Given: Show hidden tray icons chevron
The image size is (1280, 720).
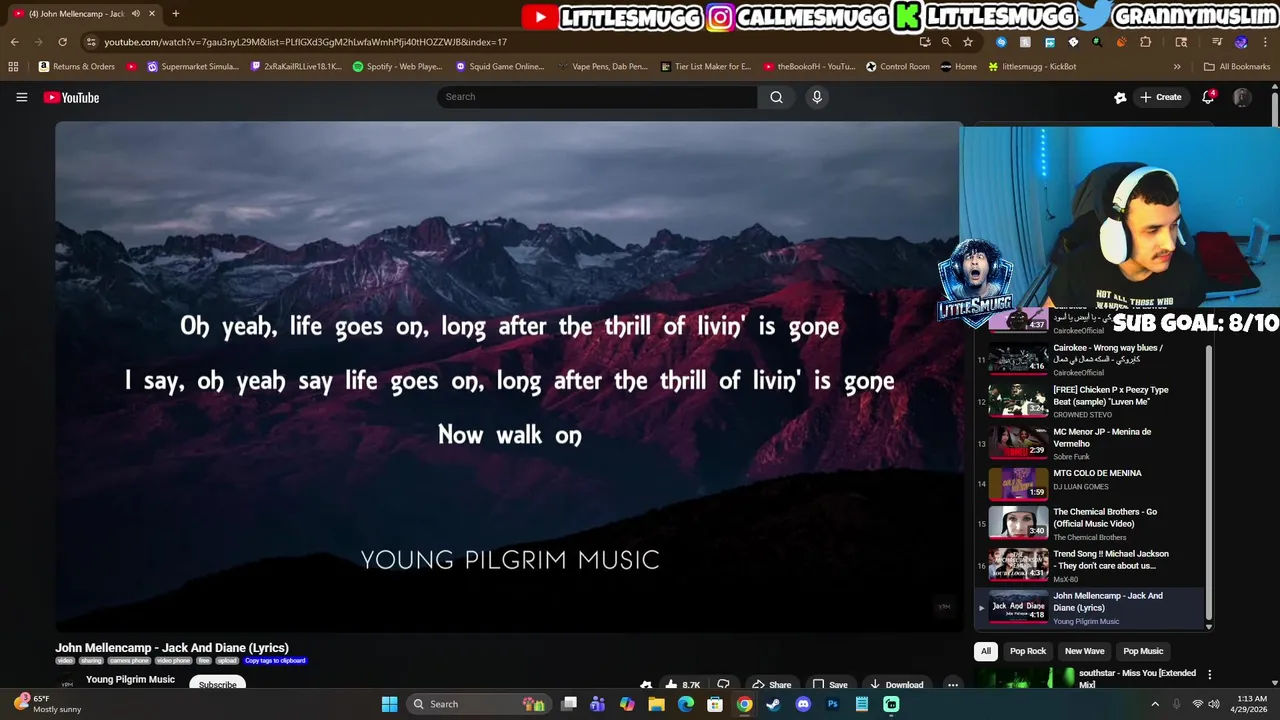Looking at the screenshot, I should point(1155,704).
